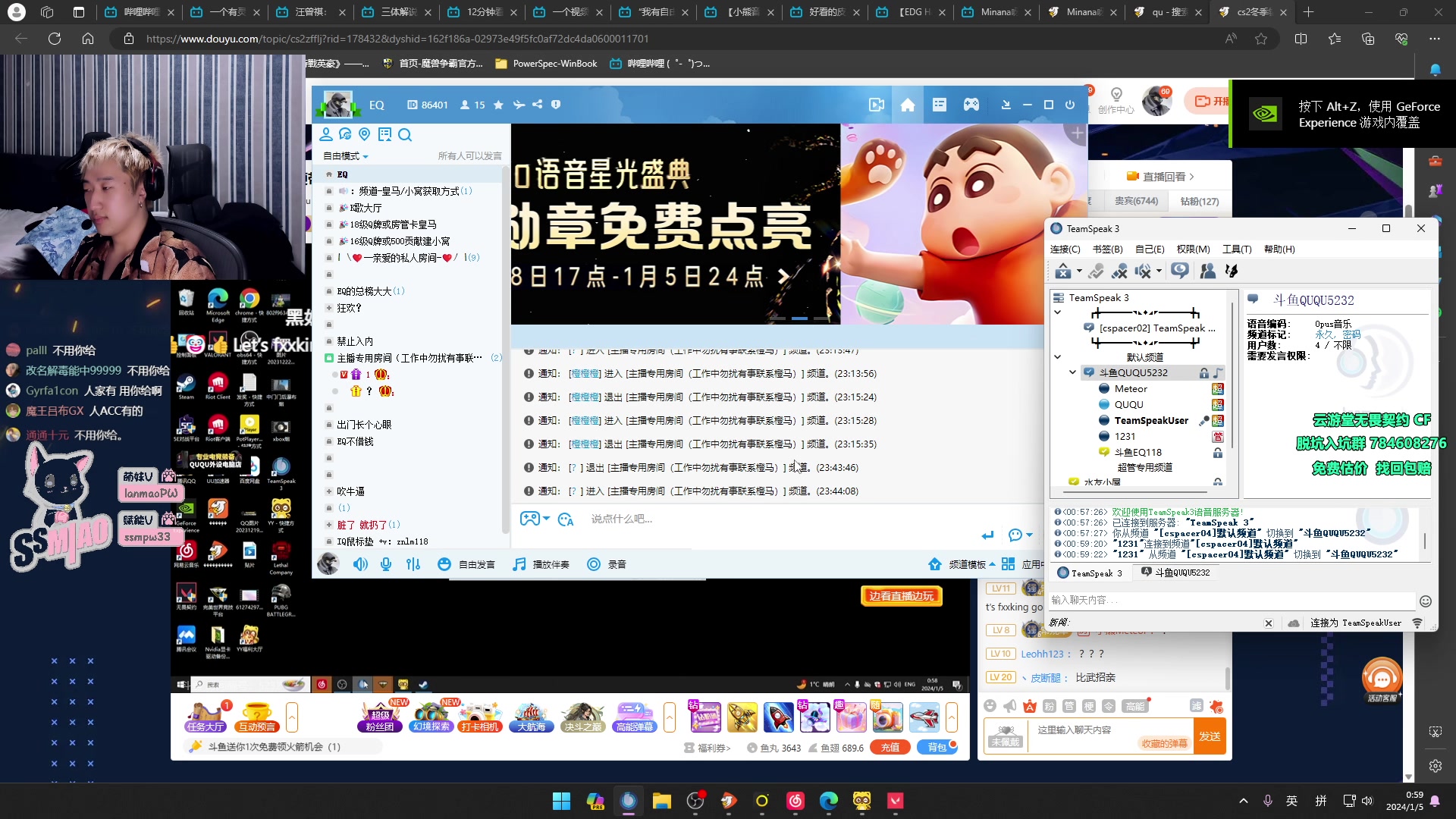Viewport: 1456px width, 819px height.
Task: Open the list panel icon in YY header
Action: pos(940,105)
